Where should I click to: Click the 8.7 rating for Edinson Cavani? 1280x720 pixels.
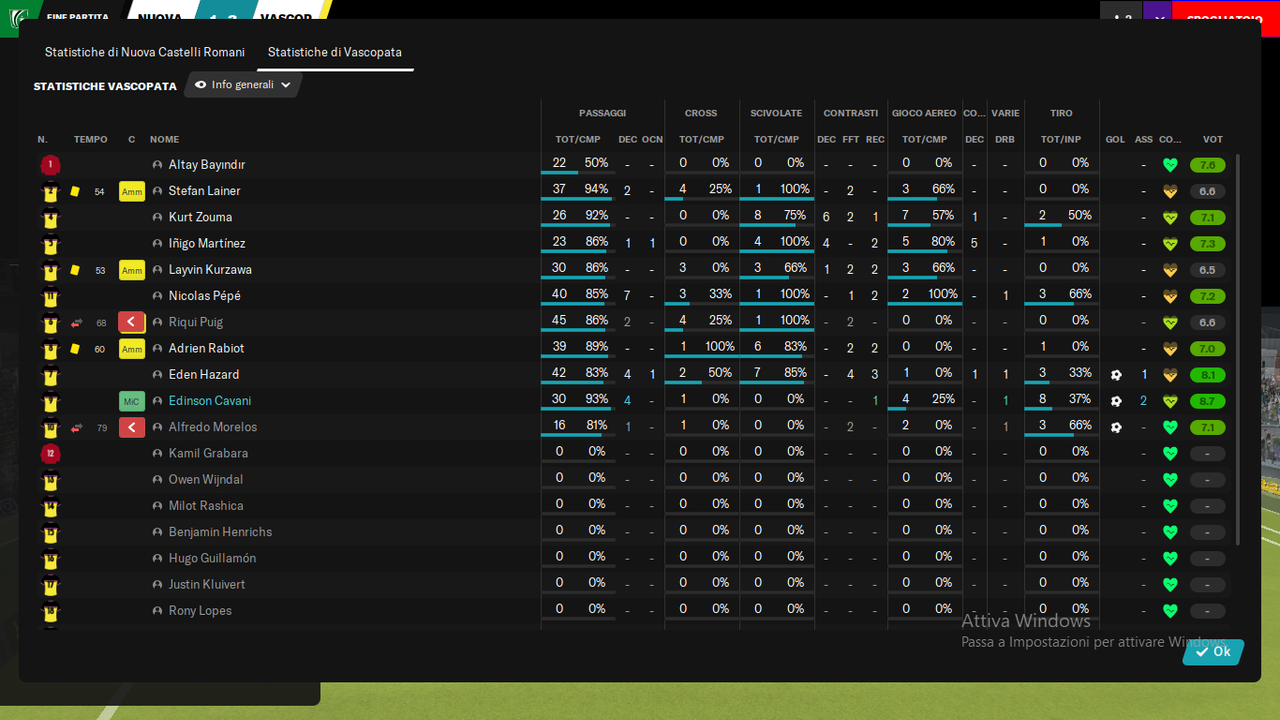pyautogui.click(x=1207, y=401)
